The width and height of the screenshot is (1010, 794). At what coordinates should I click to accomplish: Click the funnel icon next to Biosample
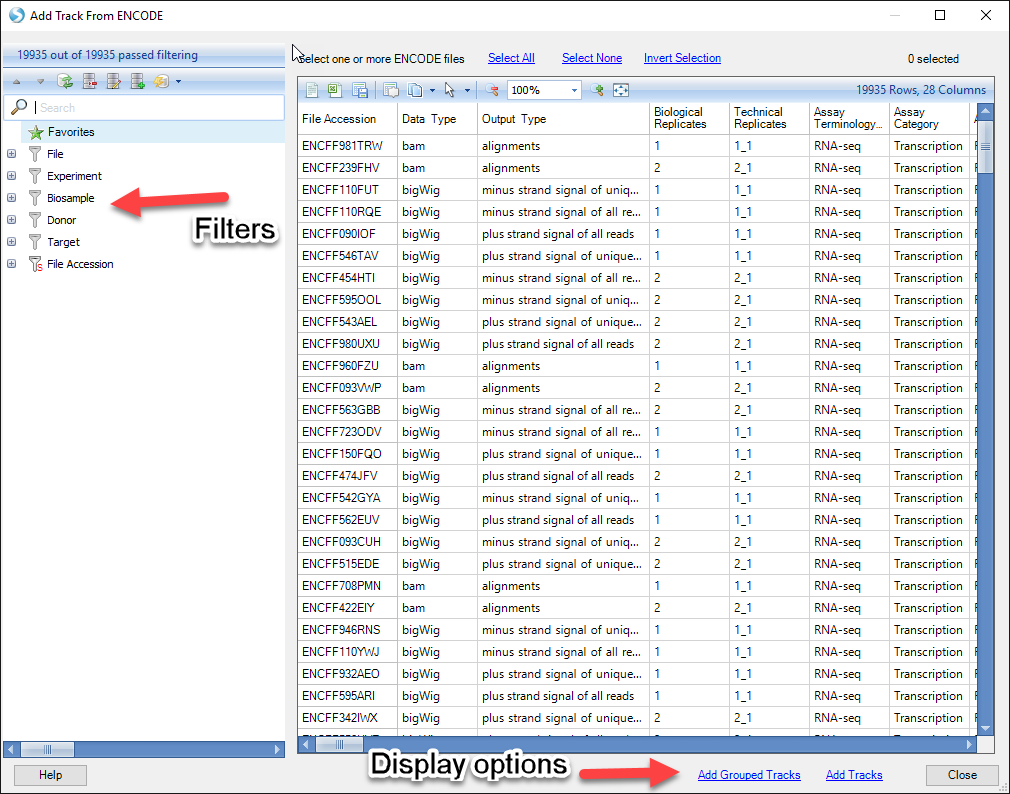35,198
